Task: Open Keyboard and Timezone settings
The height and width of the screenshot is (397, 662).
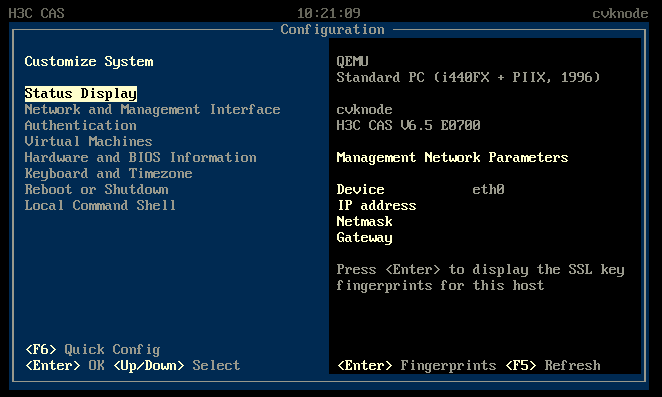Action: [109, 174]
